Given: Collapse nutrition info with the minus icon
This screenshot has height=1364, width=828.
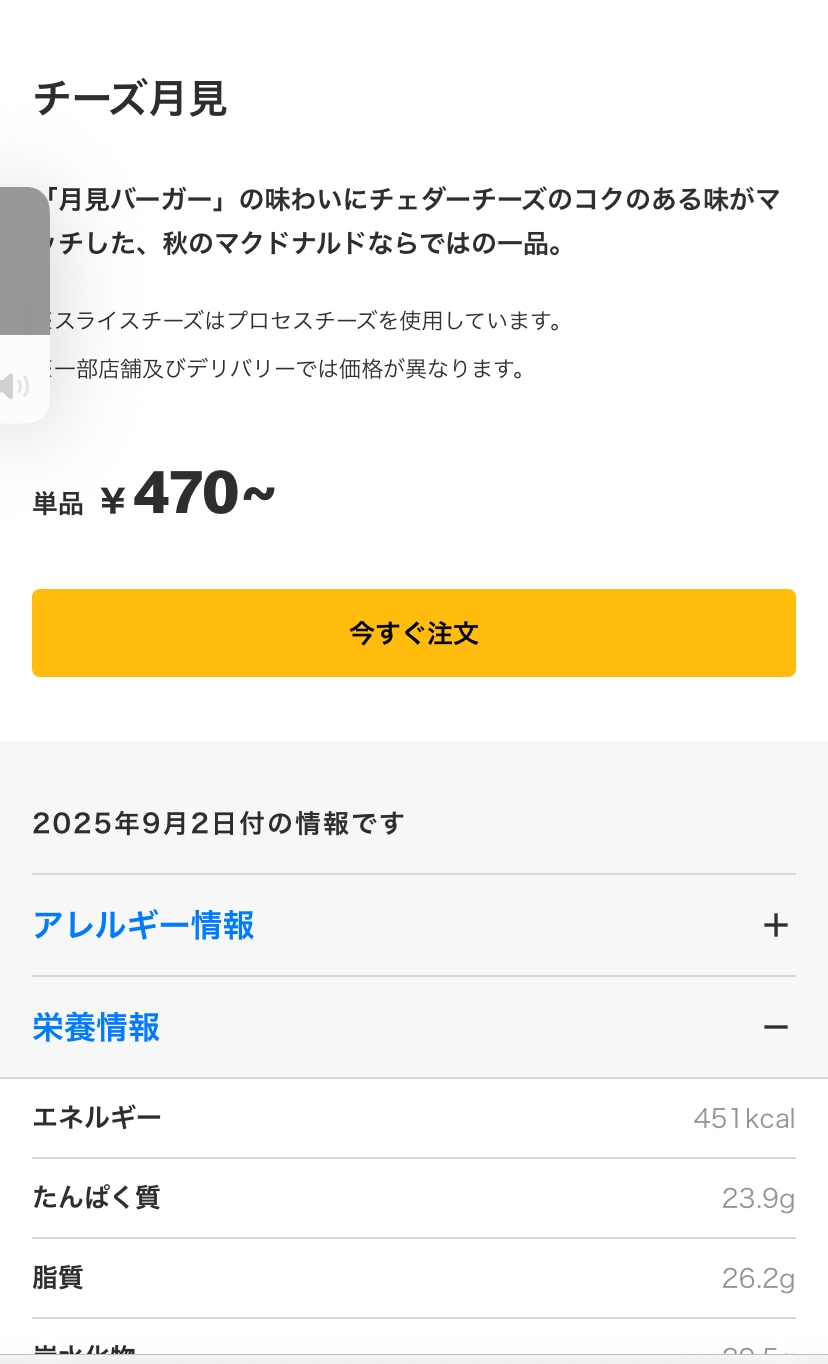Looking at the screenshot, I should click(x=775, y=1027).
